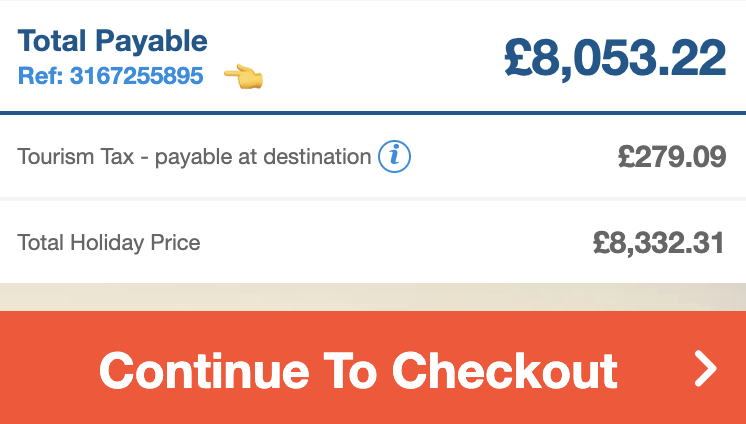Click the booking reference number 3167255895
This screenshot has height=424, width=746.
[x=136, y=76]
